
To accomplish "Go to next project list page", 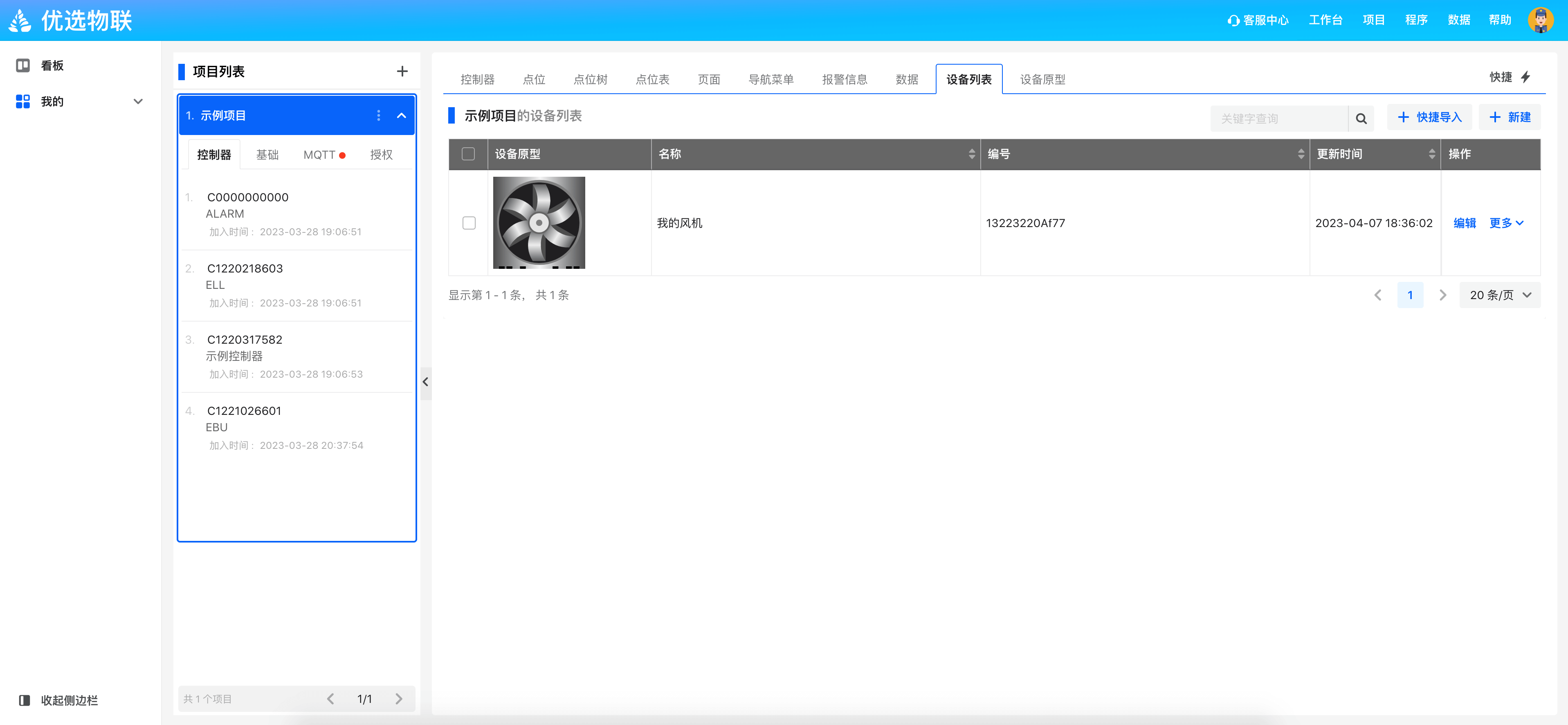I will (x=399, y=698).
